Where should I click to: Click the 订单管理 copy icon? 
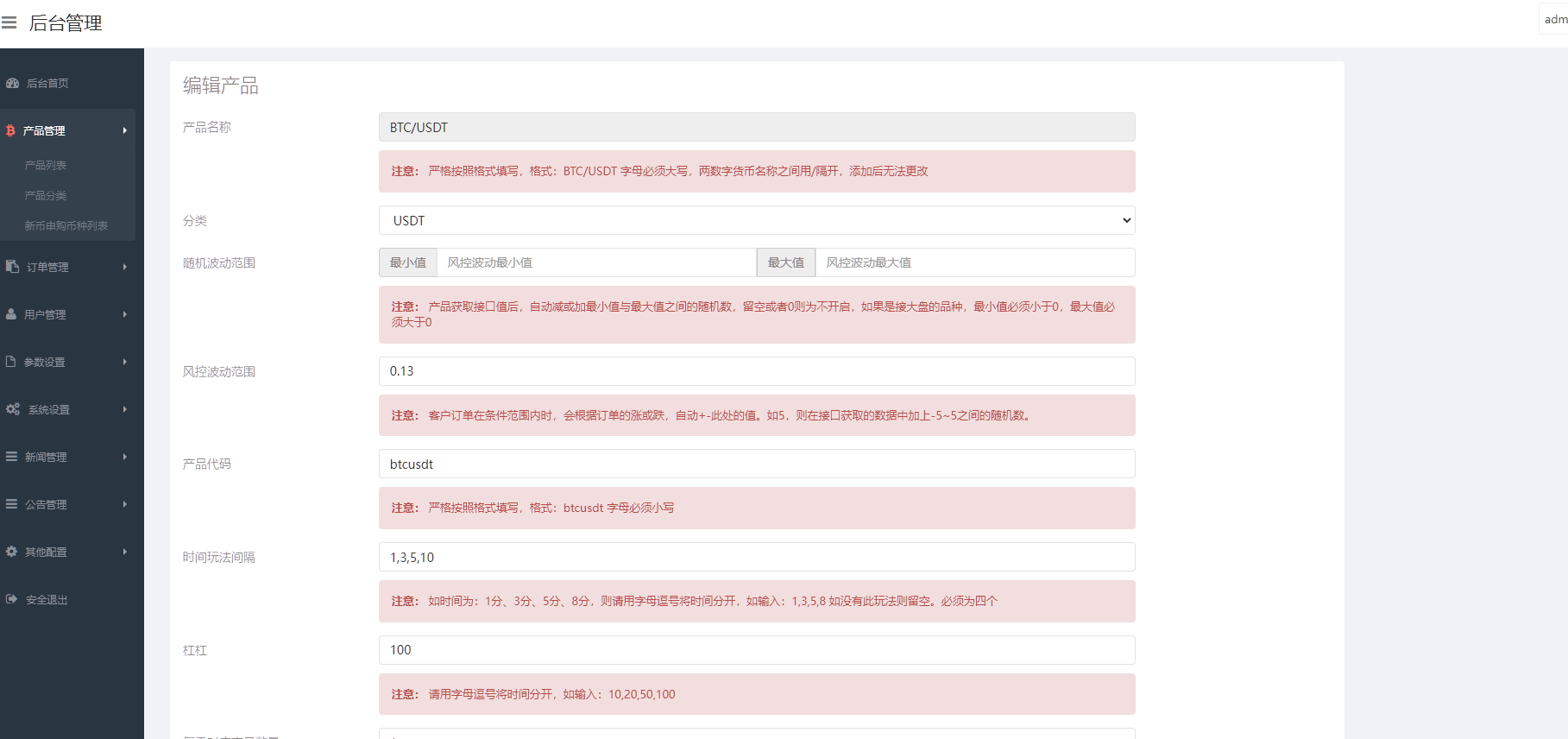pos(12,267)
